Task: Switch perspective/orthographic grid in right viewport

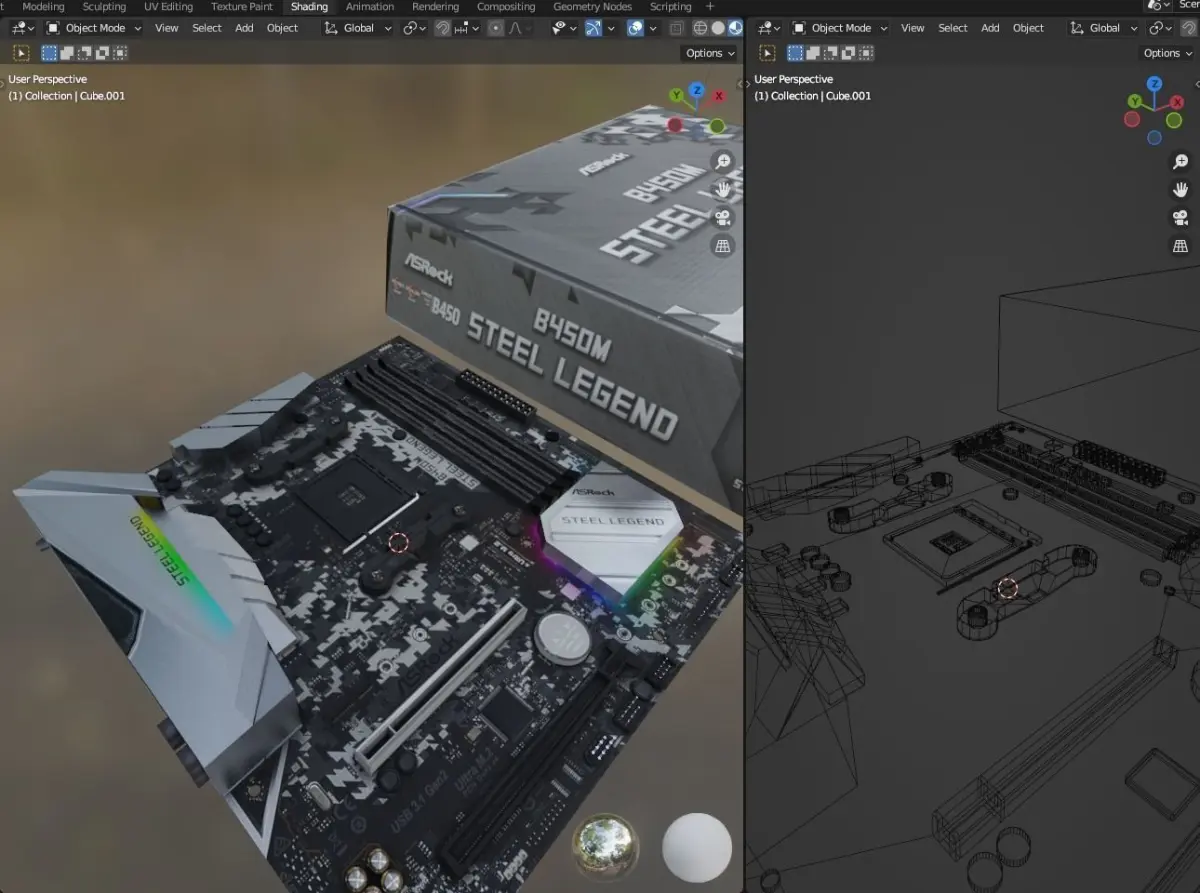Action: click(1181, 246)
